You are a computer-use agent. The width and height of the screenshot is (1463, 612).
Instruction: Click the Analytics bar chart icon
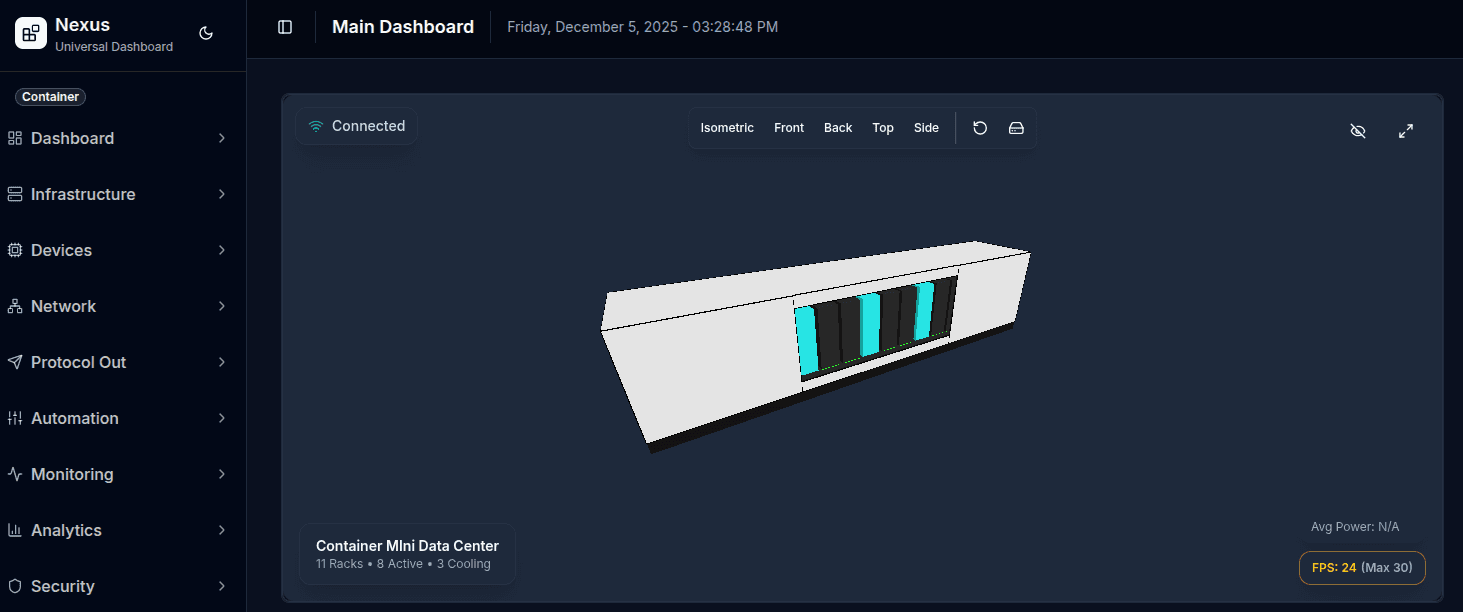click(15, 530)
